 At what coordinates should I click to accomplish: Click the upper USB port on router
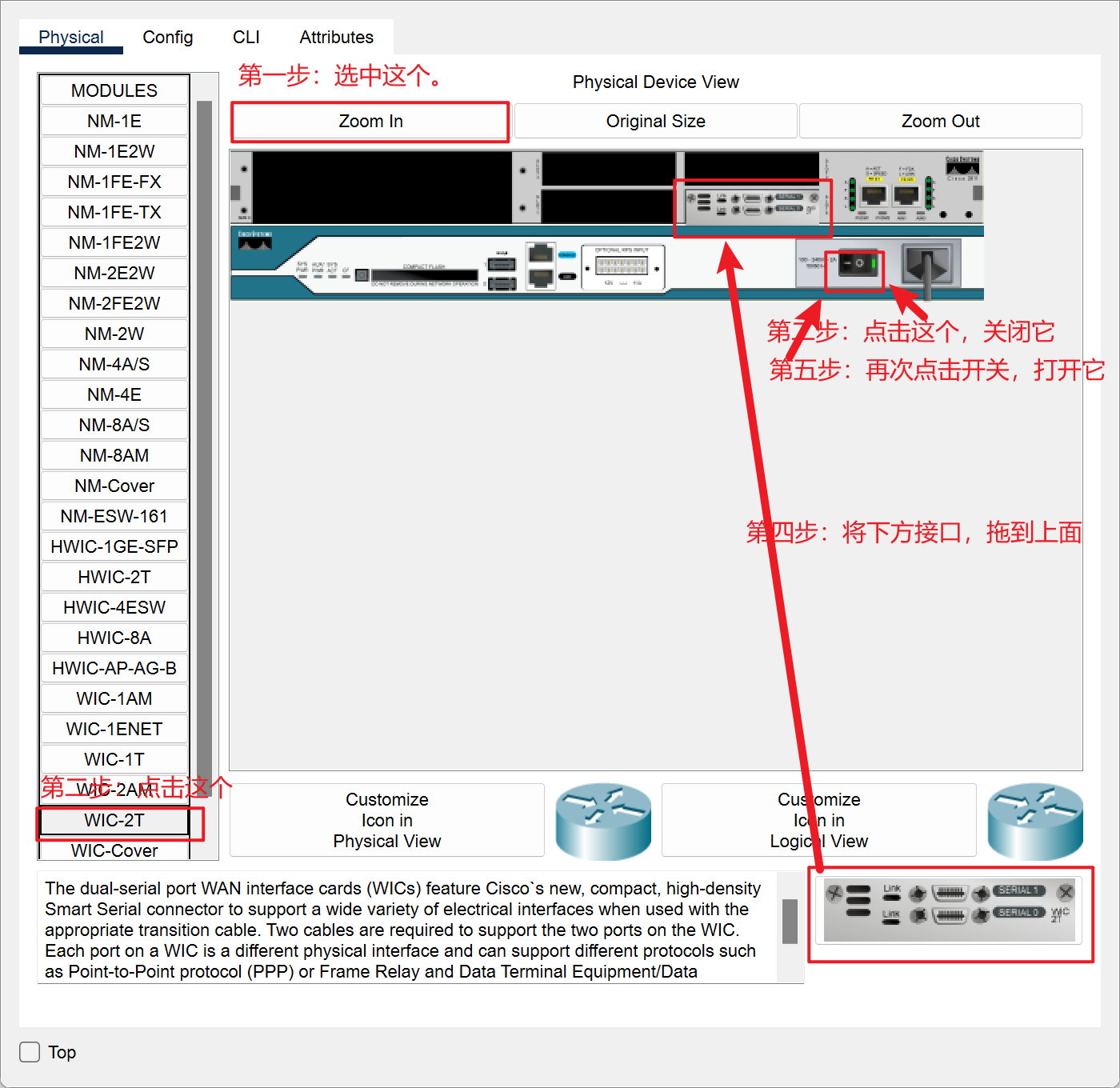click(502, 264)
